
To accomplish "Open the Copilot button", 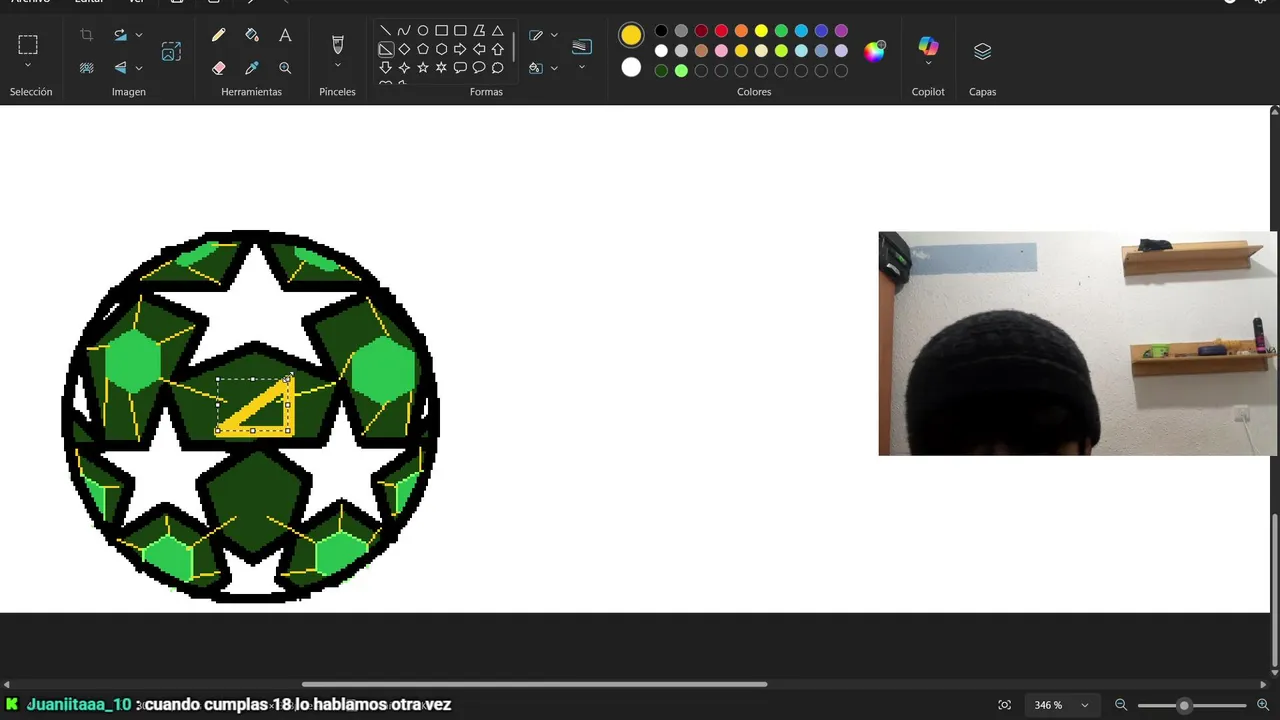I will coord(928,46).
